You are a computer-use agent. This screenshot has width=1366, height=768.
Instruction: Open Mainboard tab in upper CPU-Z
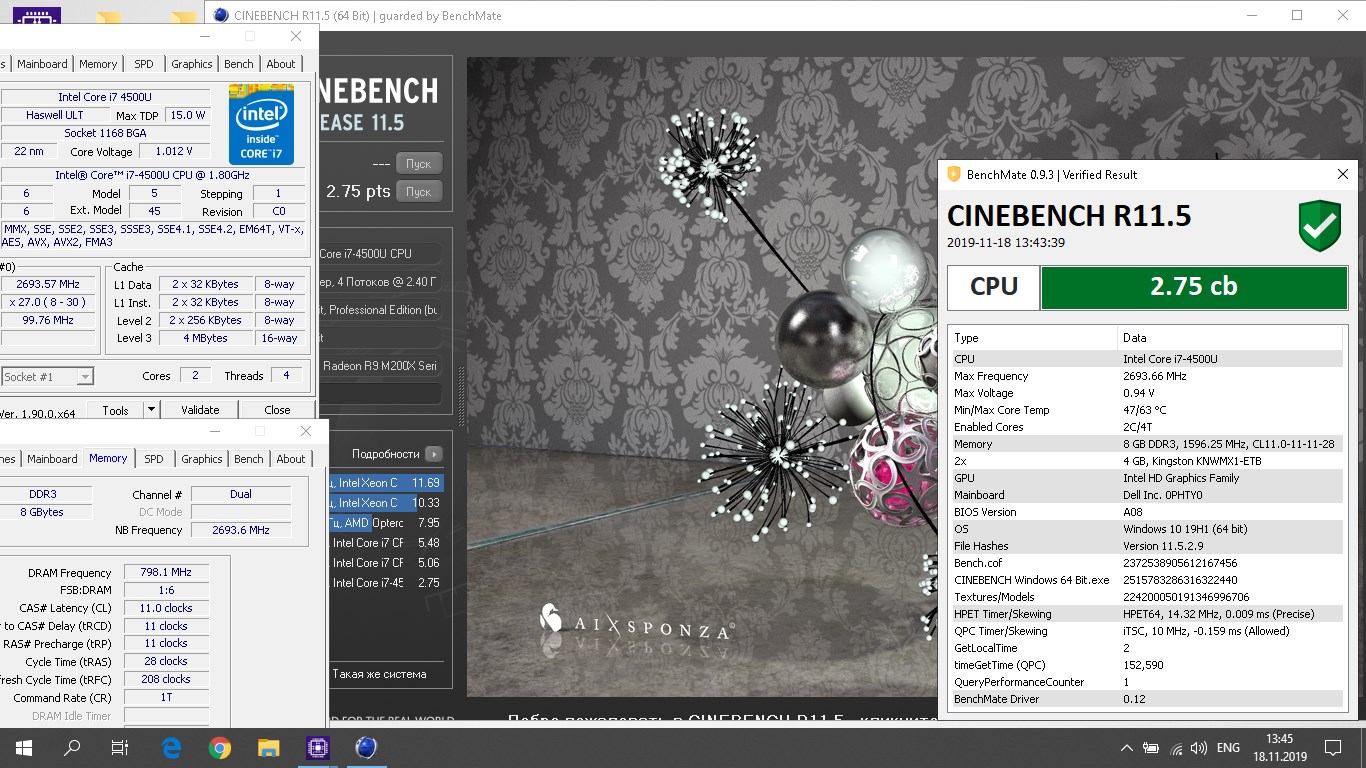[42, 64]
